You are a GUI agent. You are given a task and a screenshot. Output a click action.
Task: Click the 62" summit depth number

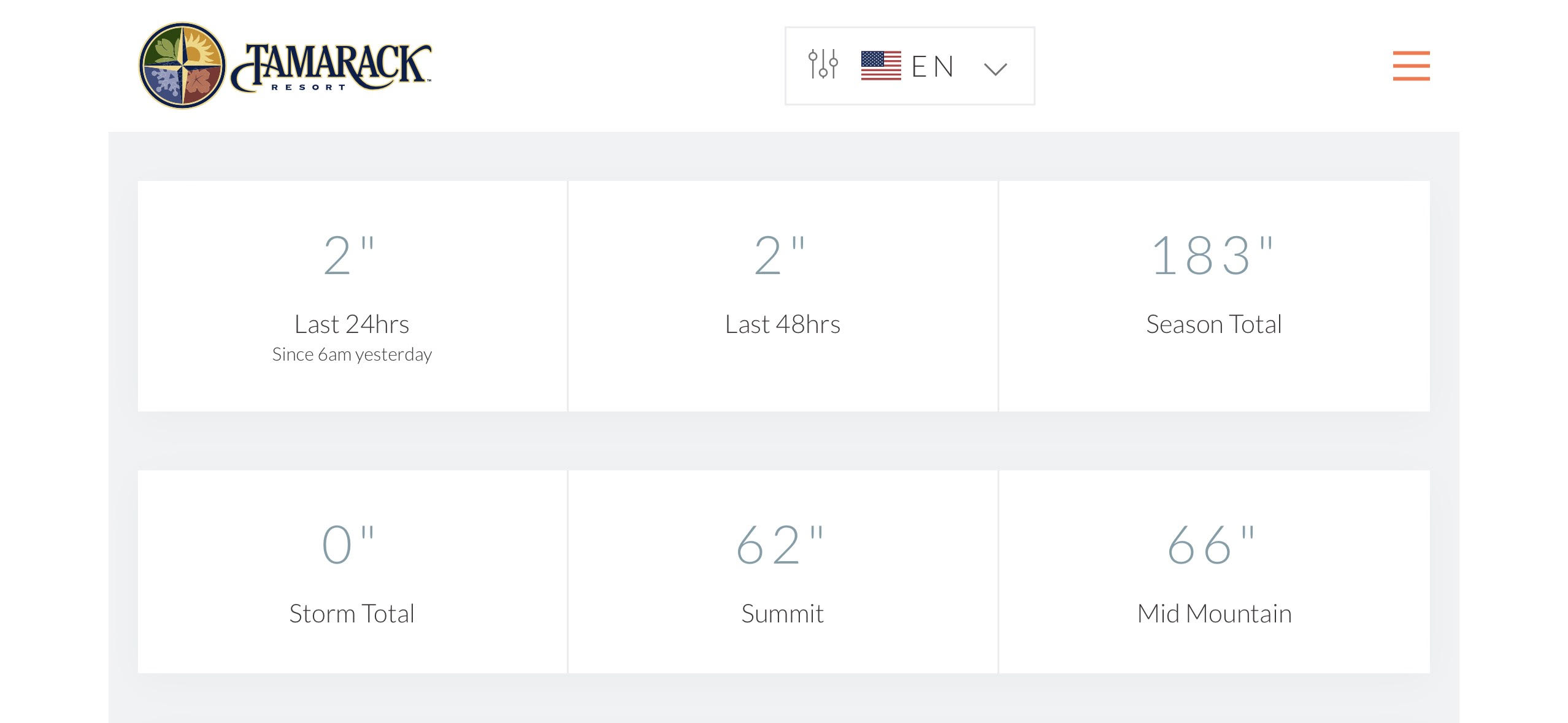coord(780,545)
